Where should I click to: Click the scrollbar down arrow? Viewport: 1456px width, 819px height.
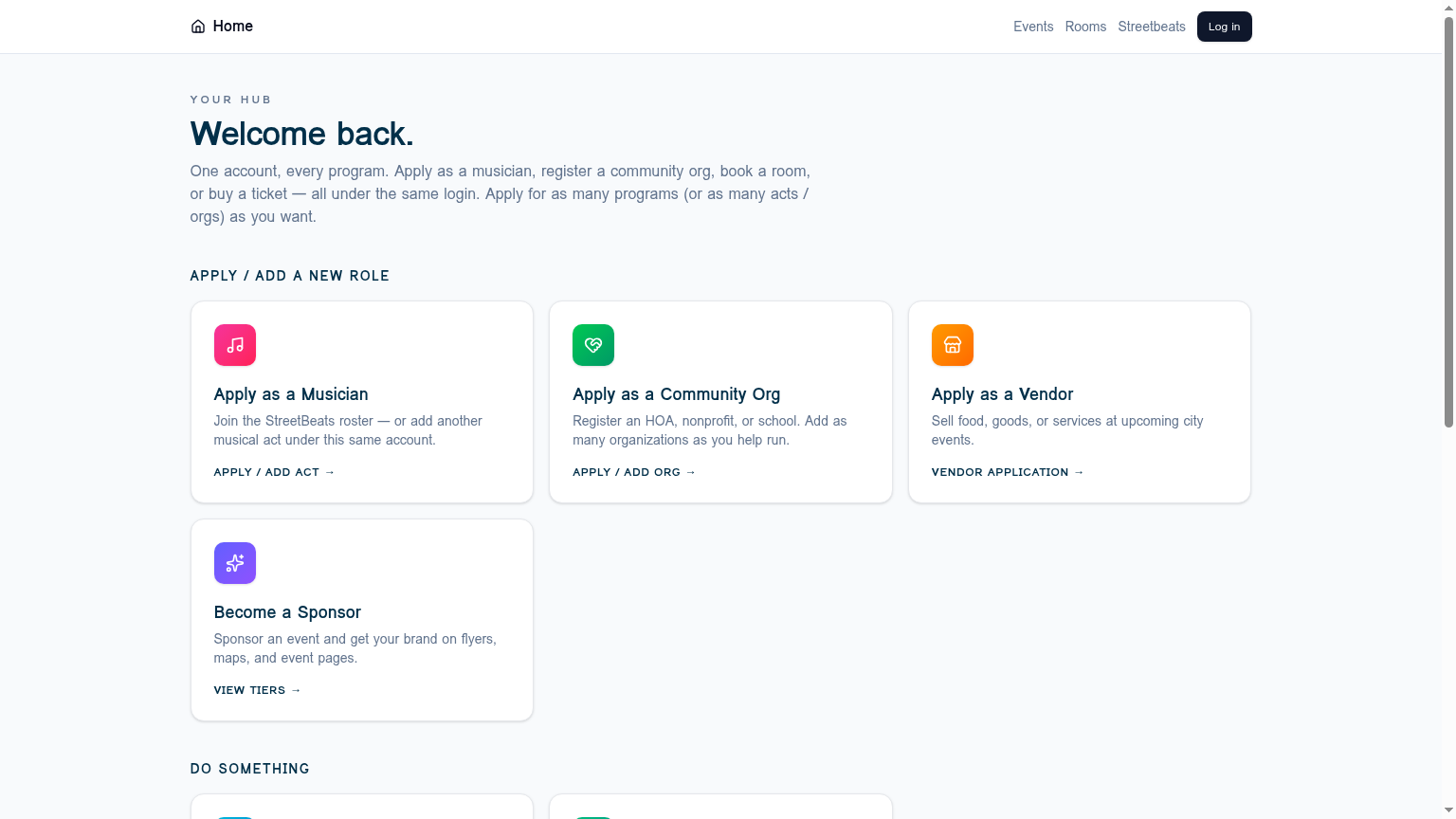coord(1448,811)
